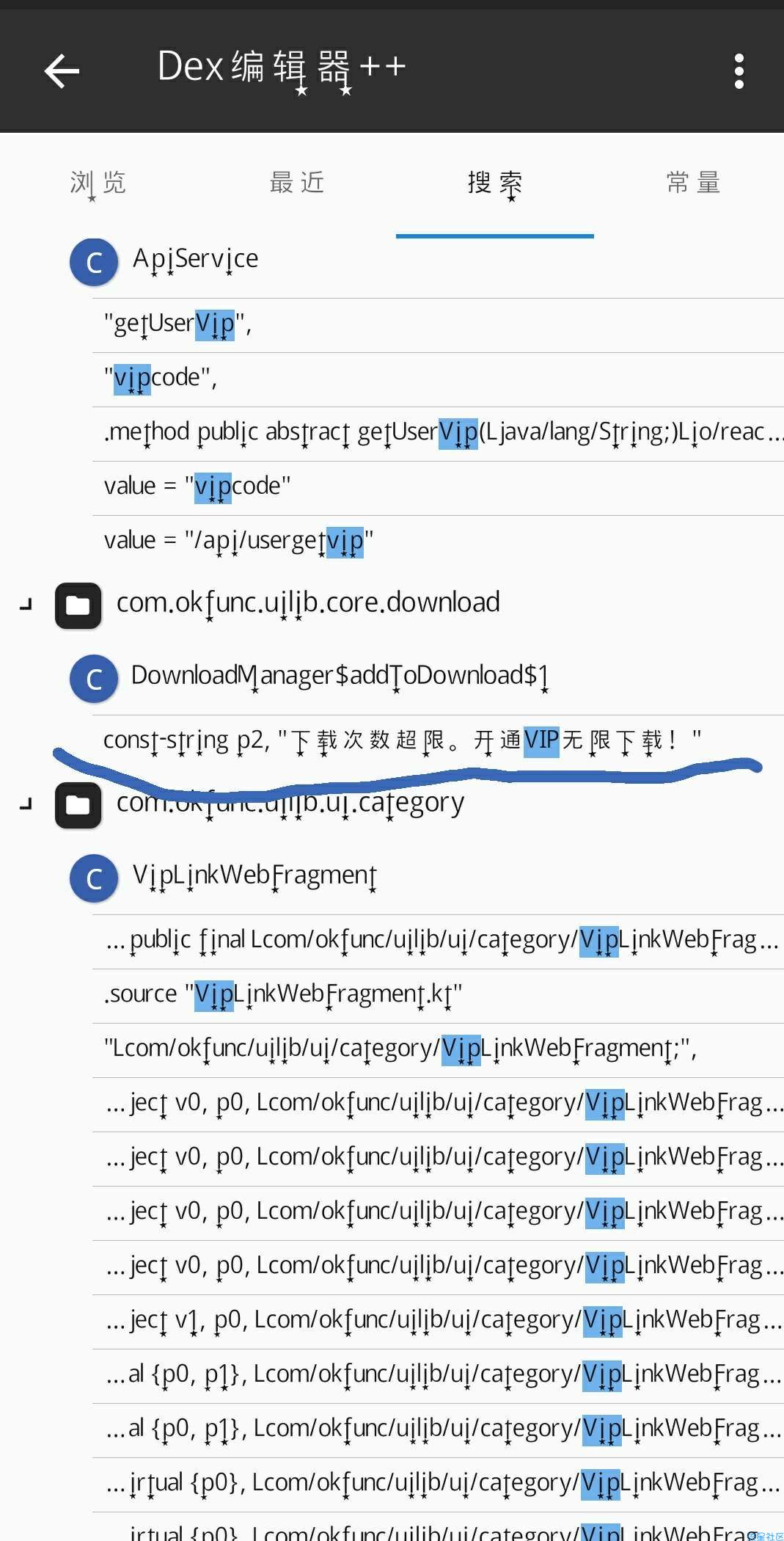Image resolution: width=784 pixels, height=1541 pixels.
Task: Open the three-dot overflow menu
Action: [739, 71]
